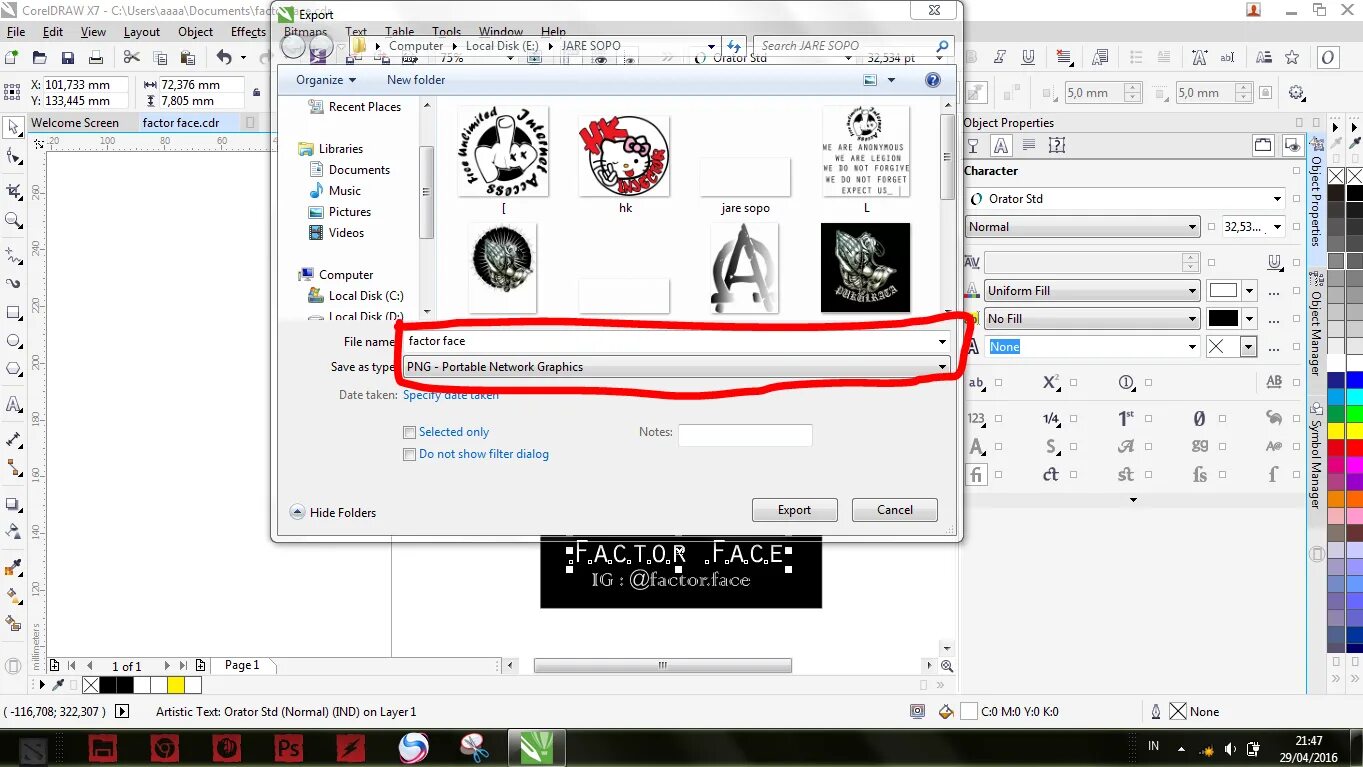The image size is (1363, 767).
Task: Select the Artistic Media tool
Action: pos(13,283)
